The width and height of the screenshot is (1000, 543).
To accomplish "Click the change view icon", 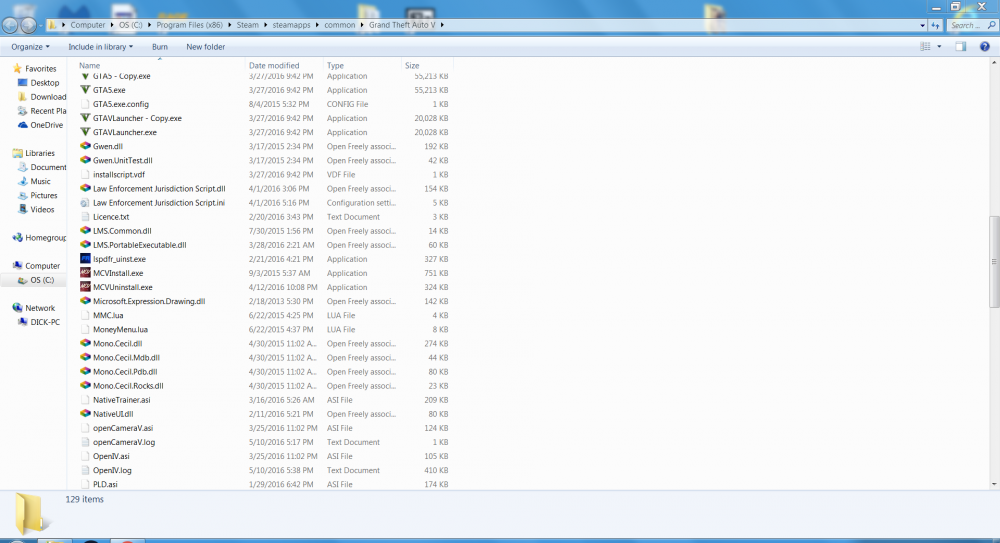I will click(925, 47).
